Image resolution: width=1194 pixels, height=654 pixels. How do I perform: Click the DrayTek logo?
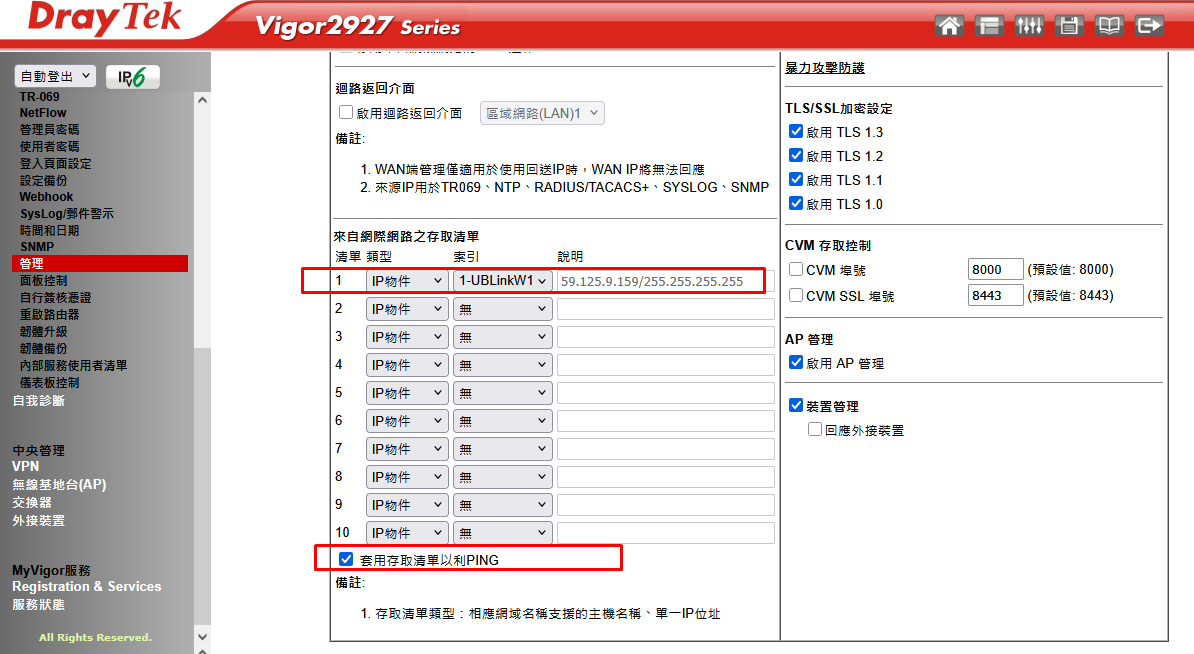click(x=105, y=20)
